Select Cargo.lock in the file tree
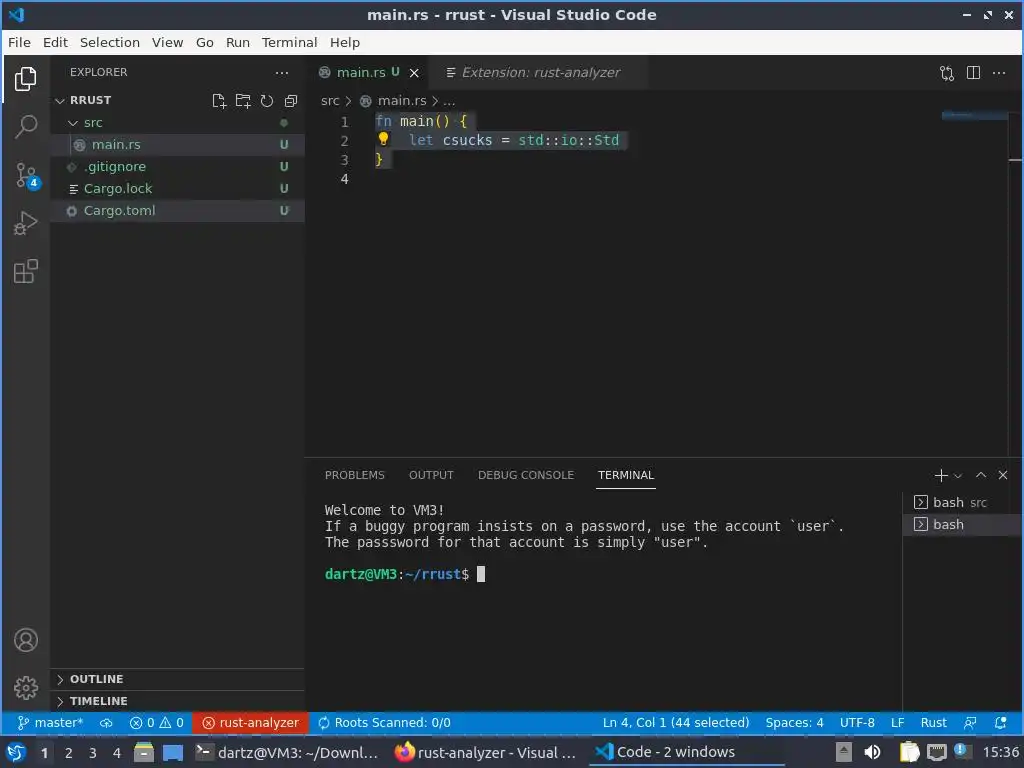The width and height of the screenshot is (1024, 768). pyautogui.click(x=177, y=189)
